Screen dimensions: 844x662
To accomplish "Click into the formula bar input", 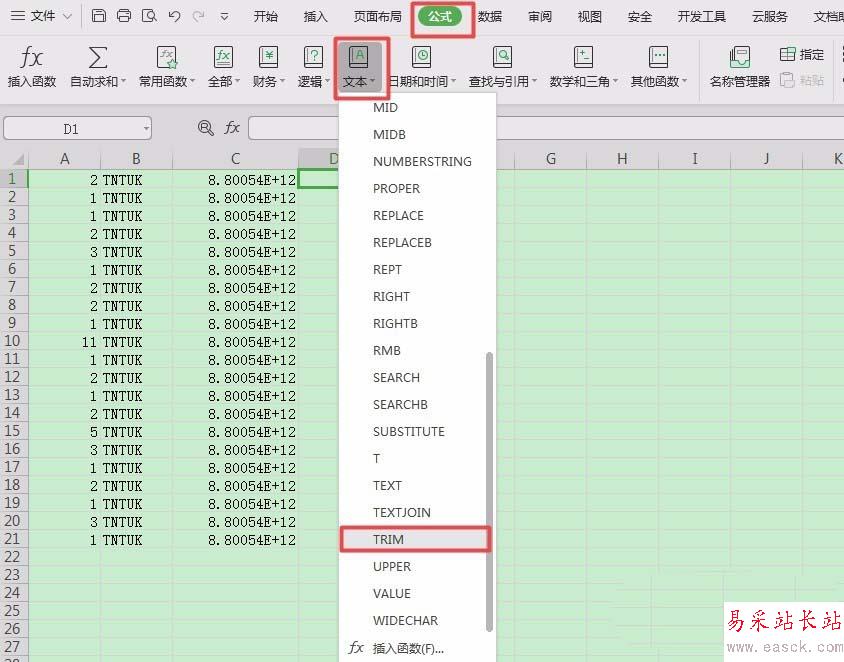I will click(x=546, y=129).
